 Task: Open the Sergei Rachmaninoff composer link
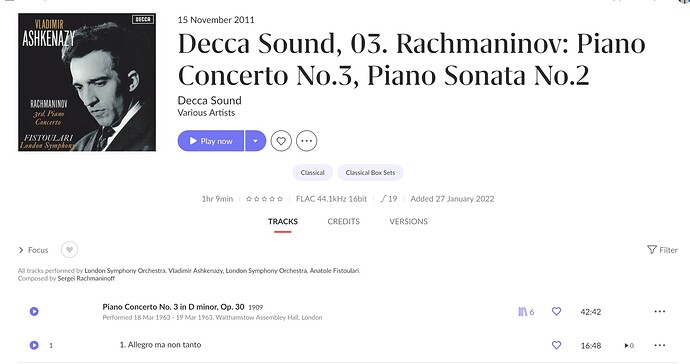(x=86, y=278)
